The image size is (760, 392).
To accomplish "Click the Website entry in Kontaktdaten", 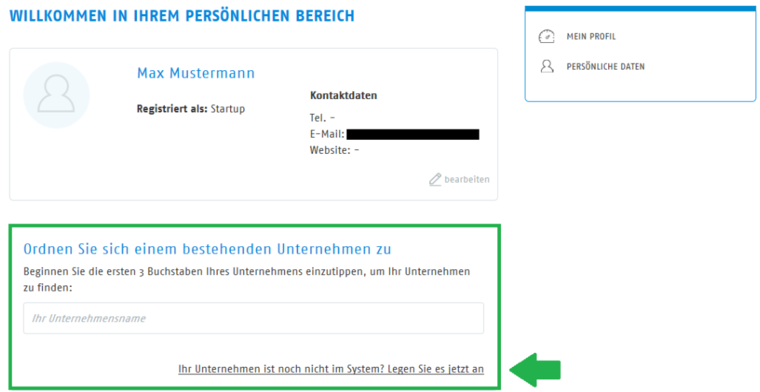I will coord(334,150).
